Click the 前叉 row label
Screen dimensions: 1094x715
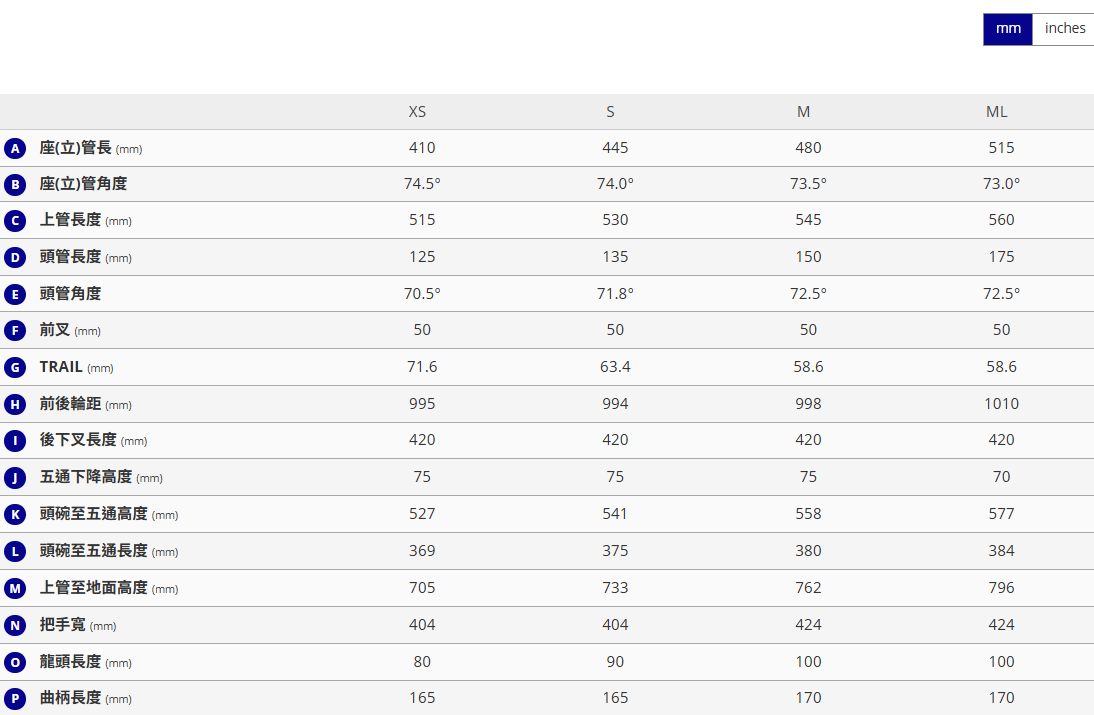pos(55,330)
